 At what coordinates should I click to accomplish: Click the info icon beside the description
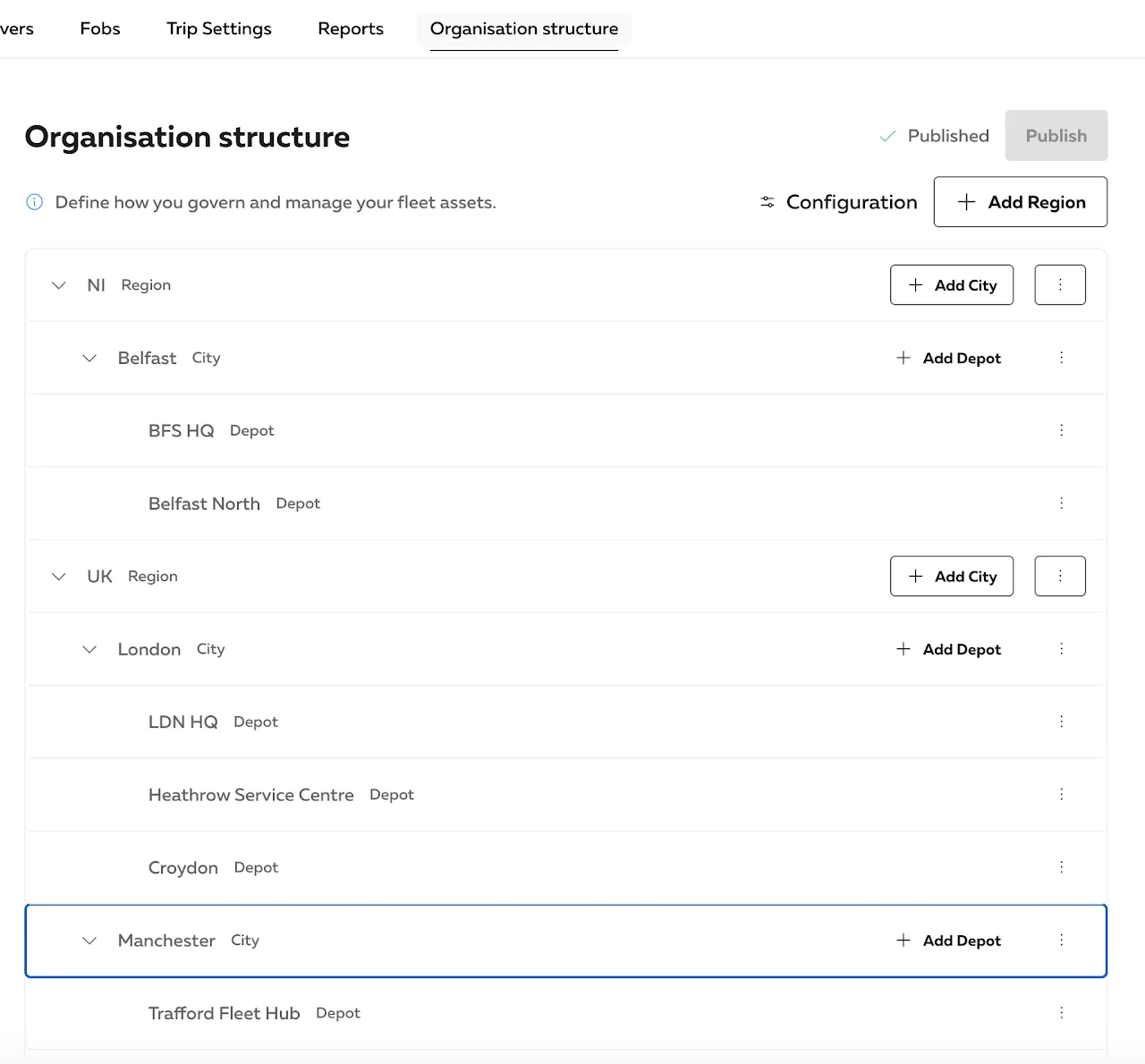pos(34,202)
